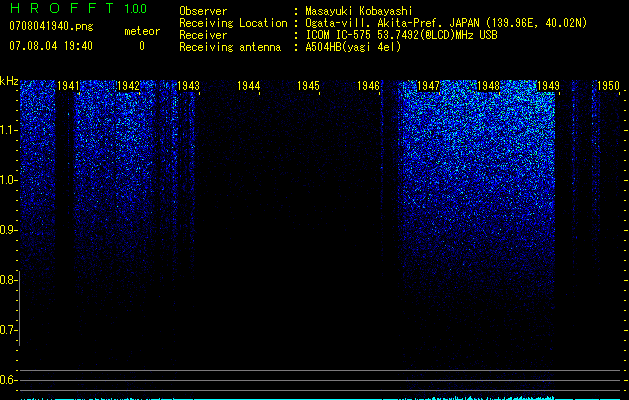The width and height of the screenshot is (629, 400).
Task: Click the meteor count value 0
Action: coord(142,46)
